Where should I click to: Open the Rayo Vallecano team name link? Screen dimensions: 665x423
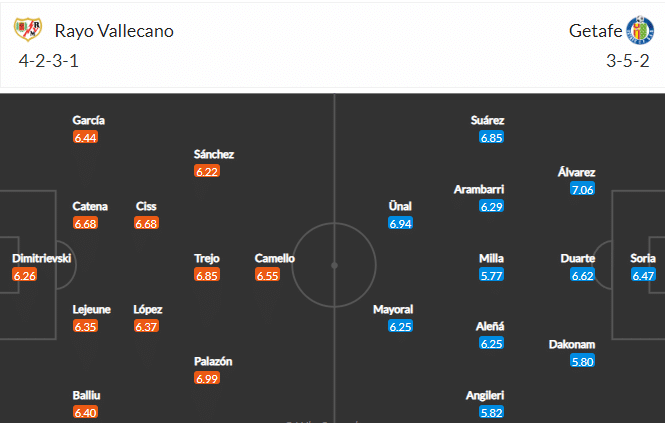pos(114,31)
